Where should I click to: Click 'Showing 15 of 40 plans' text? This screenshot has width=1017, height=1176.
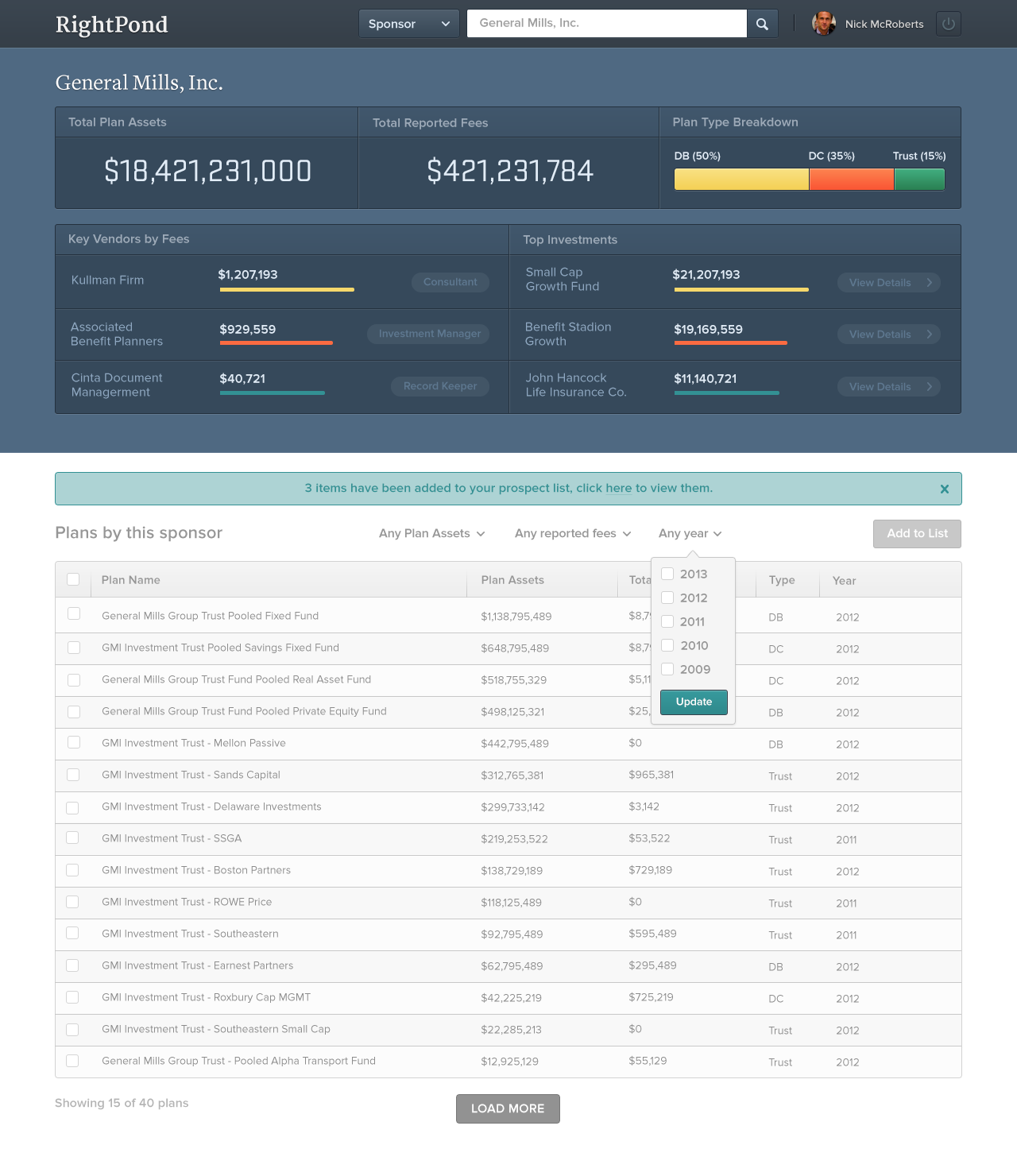click(x=122, y=1103)
